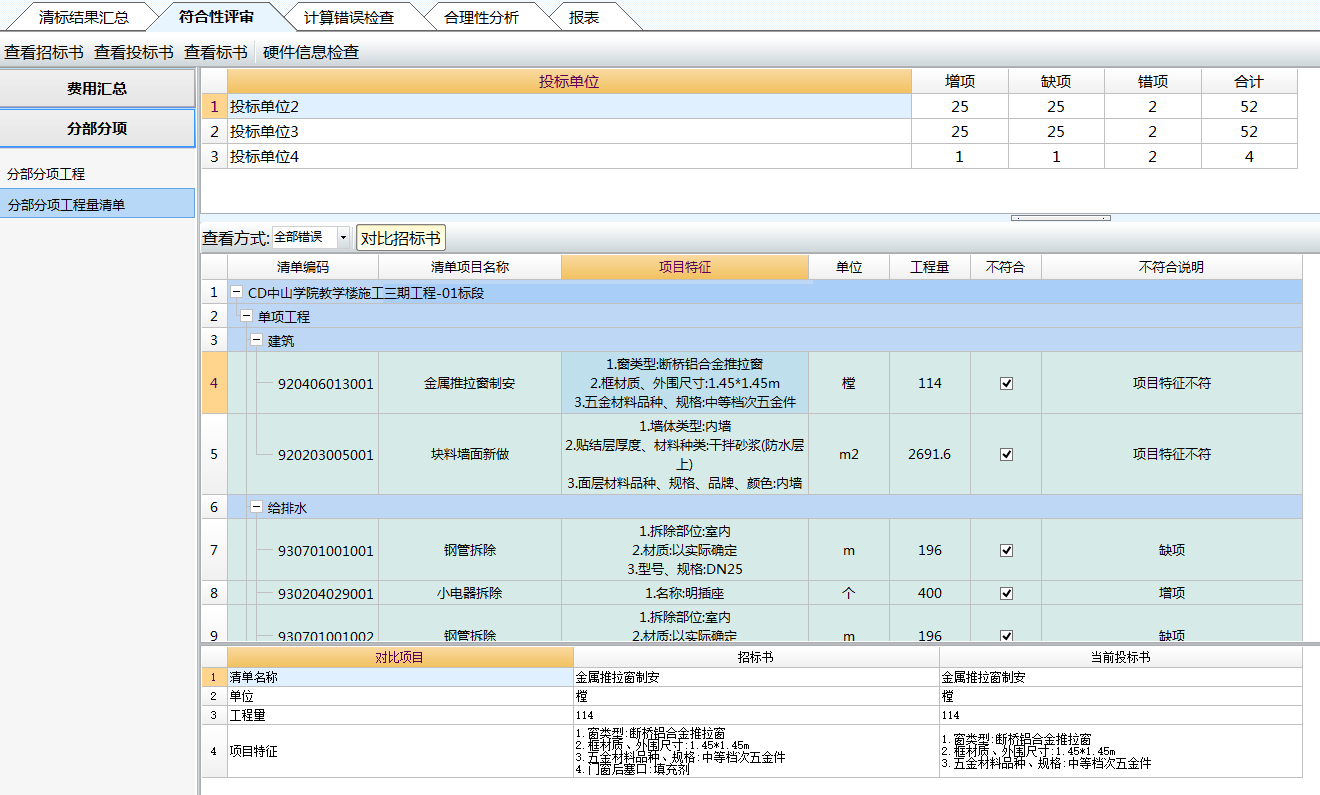The image size is (1320, 795).
Task: Run 硬件信息检查 from the toolbar
Action: pos(311,52)
